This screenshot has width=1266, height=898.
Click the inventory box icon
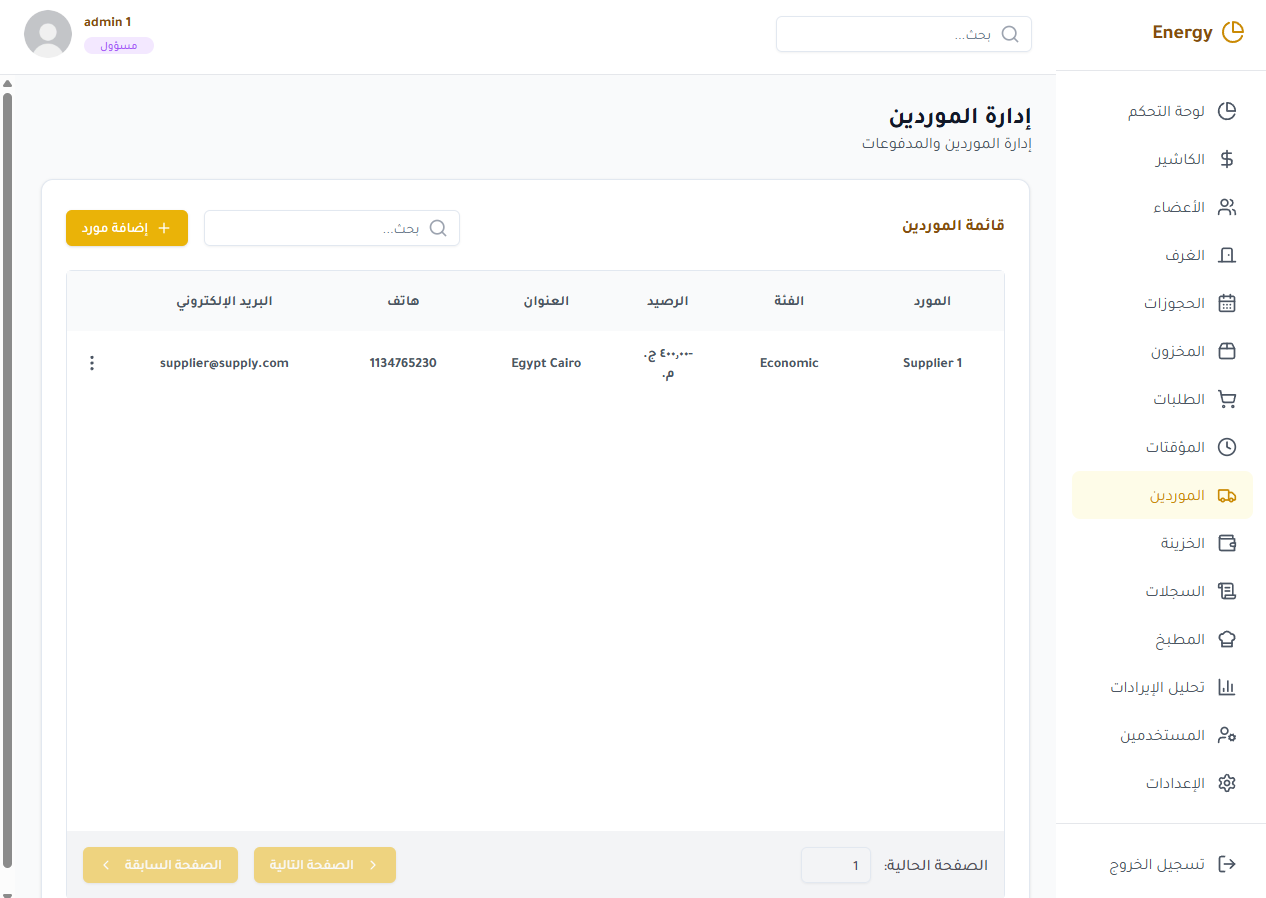pos(1227,351)
